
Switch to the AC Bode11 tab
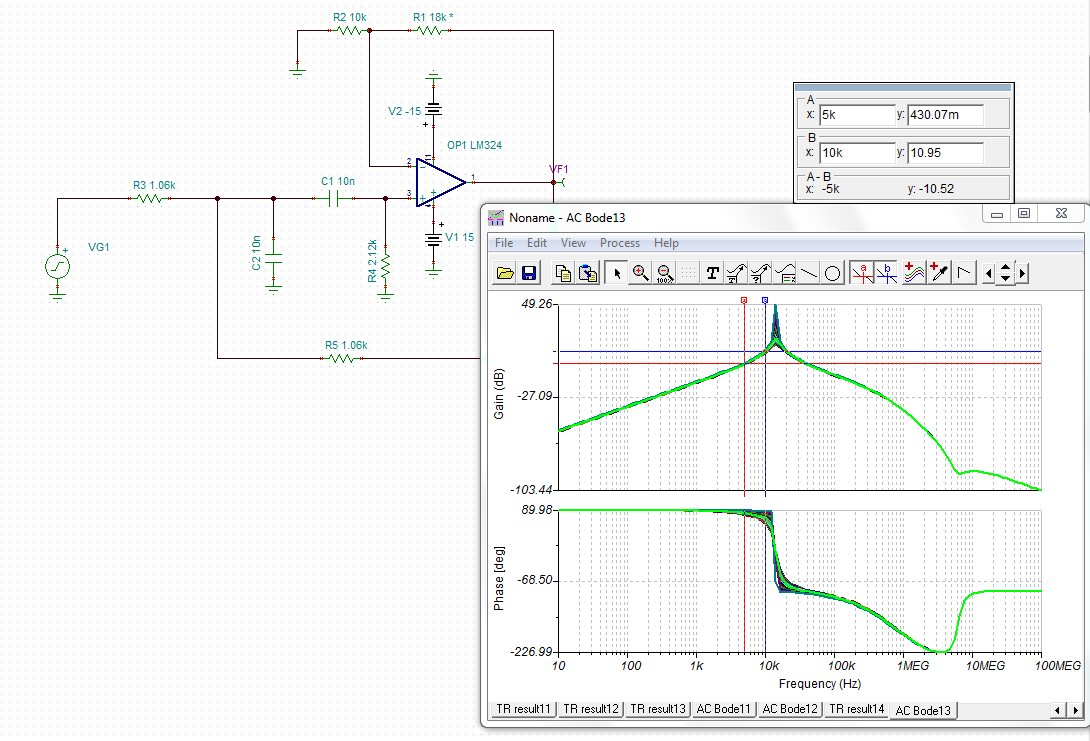[x=723, y=709]
